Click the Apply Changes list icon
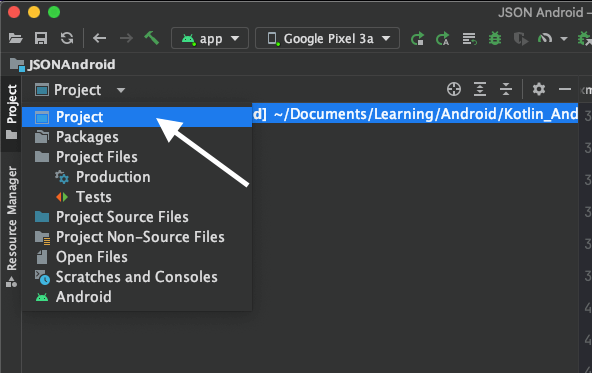This screenshot has height=373, width=592. click(x=469, y=39)
